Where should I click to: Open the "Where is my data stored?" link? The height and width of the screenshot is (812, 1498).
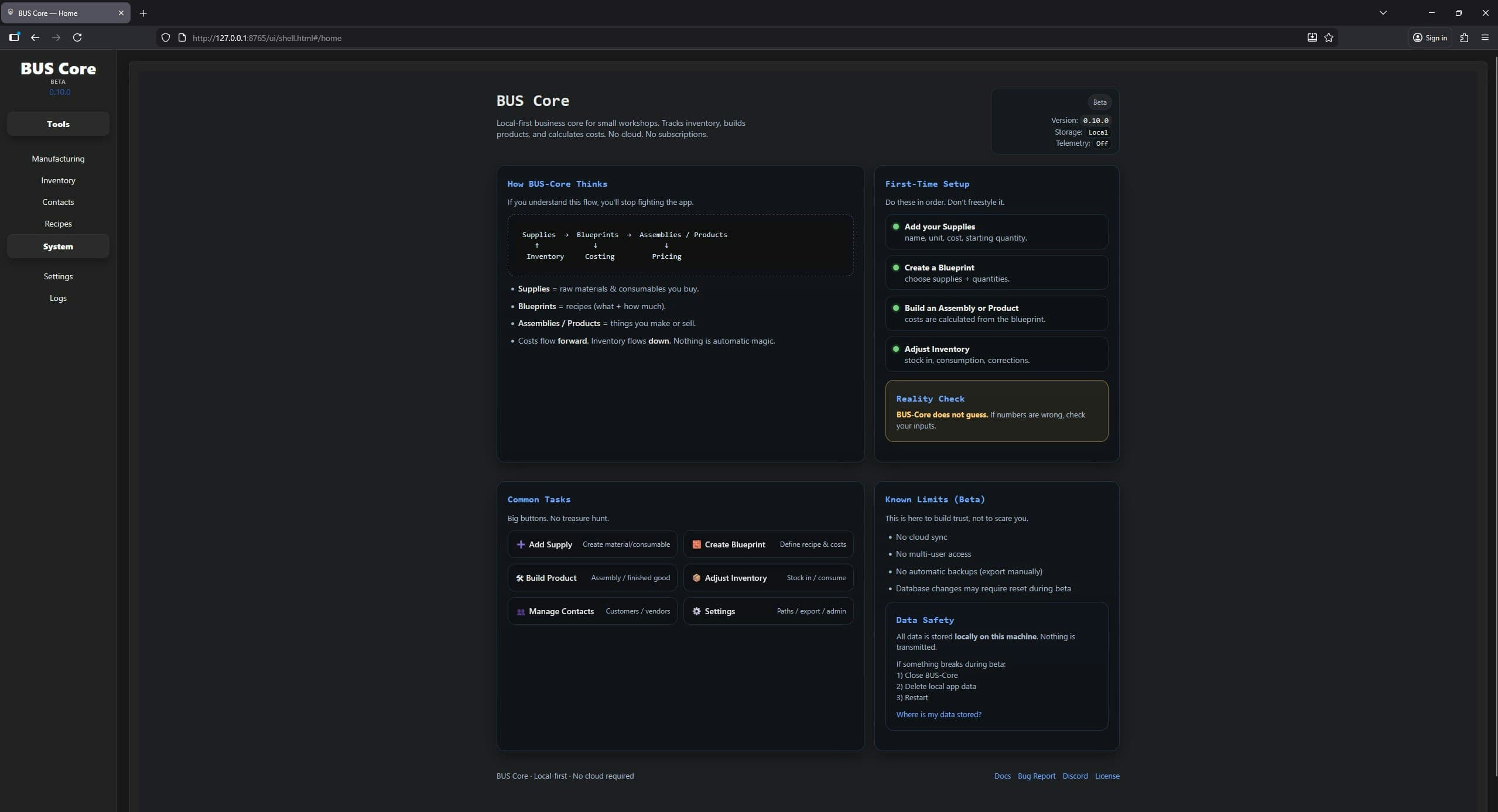pyautogui.click(x=939, y=714)
